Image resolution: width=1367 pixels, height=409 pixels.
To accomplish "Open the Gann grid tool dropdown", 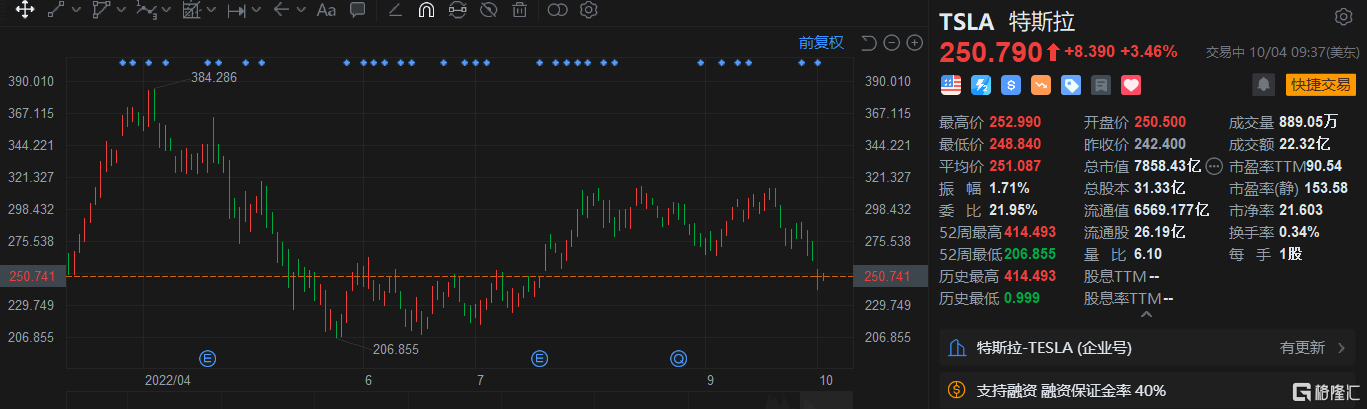I will (212, 11).
